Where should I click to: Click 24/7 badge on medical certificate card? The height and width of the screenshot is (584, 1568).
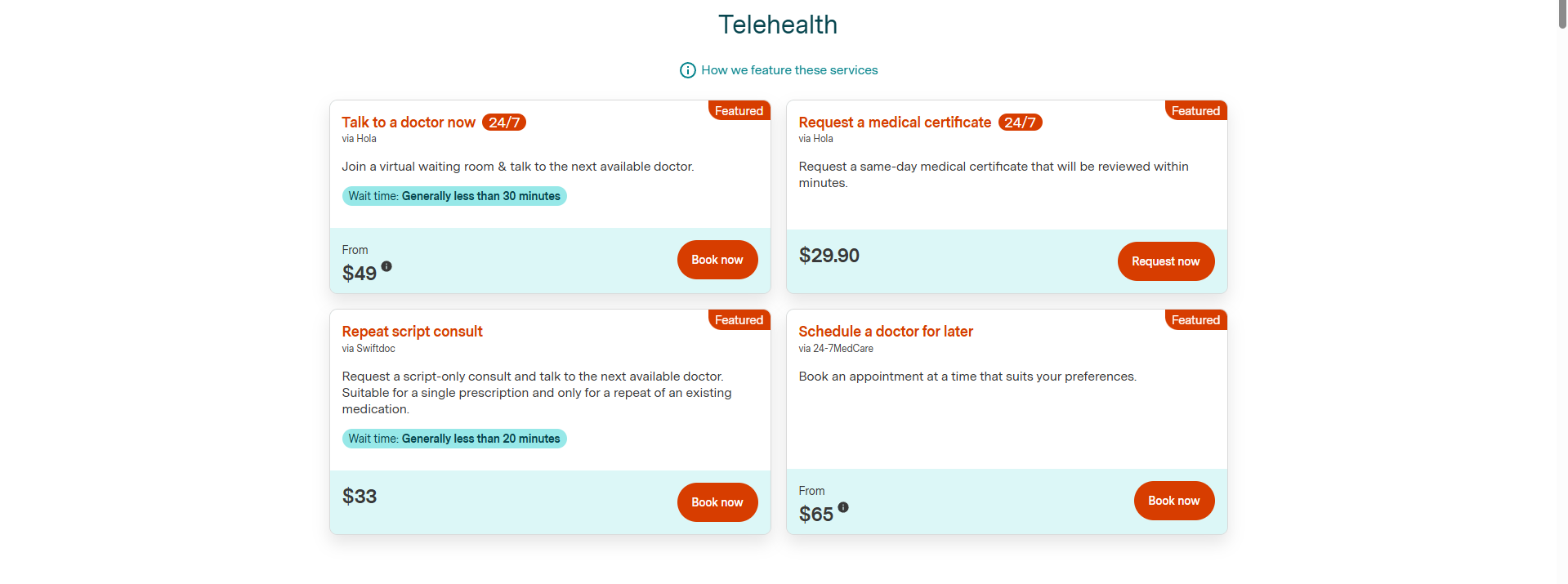click(1020, 123)
